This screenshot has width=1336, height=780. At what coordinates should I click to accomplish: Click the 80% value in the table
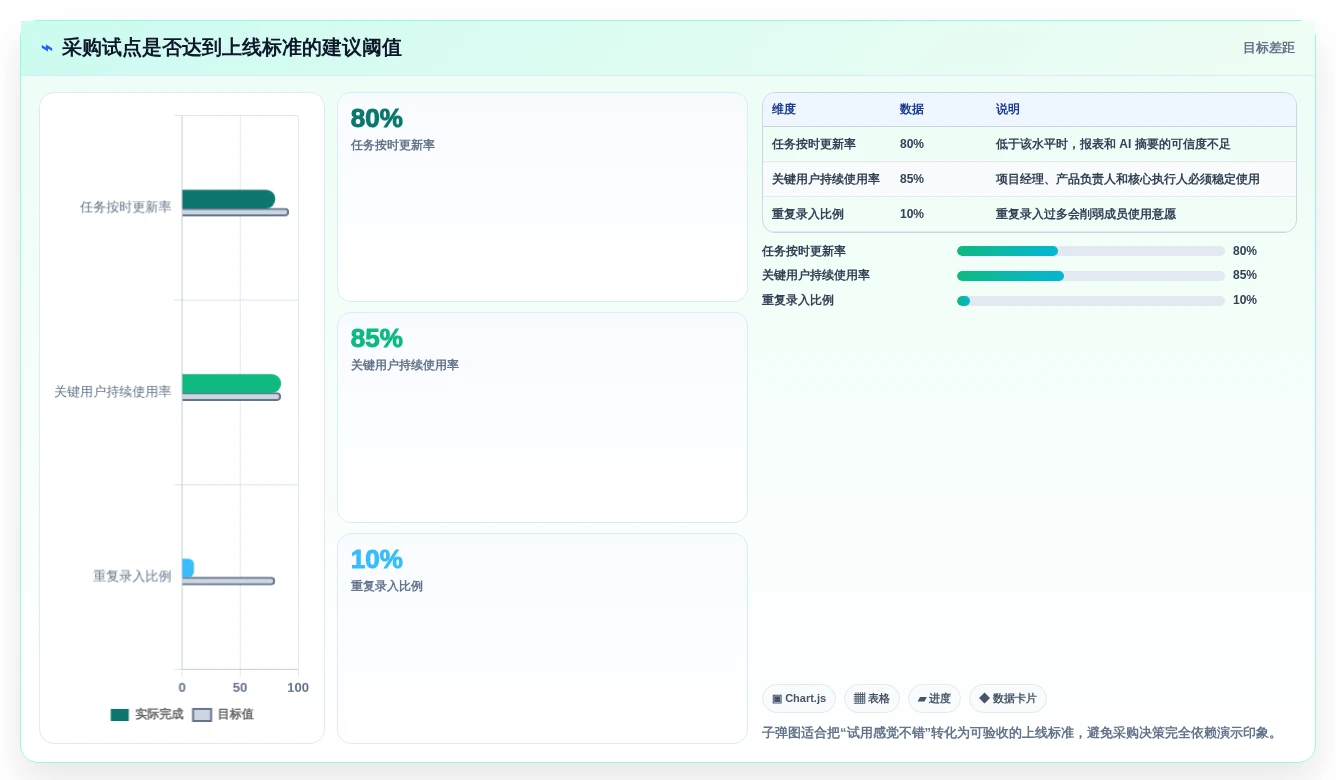pos(912,144)
